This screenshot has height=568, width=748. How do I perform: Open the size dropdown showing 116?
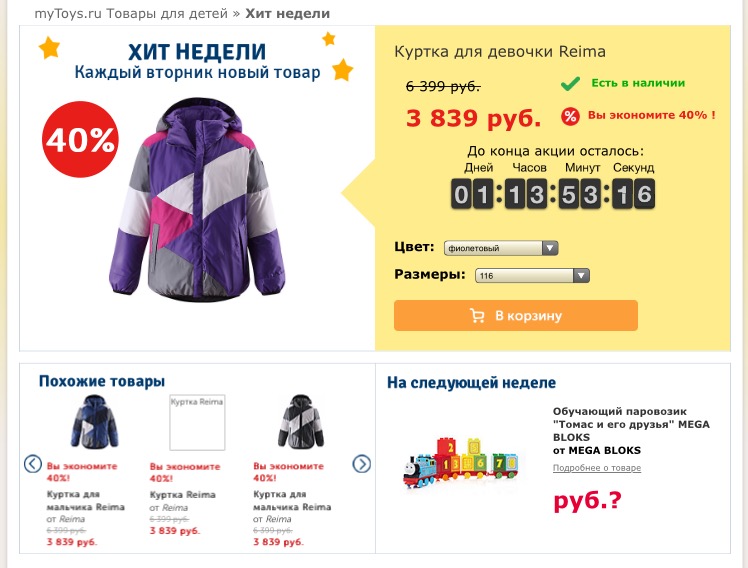pyautogui.click(x=532, y=276)
